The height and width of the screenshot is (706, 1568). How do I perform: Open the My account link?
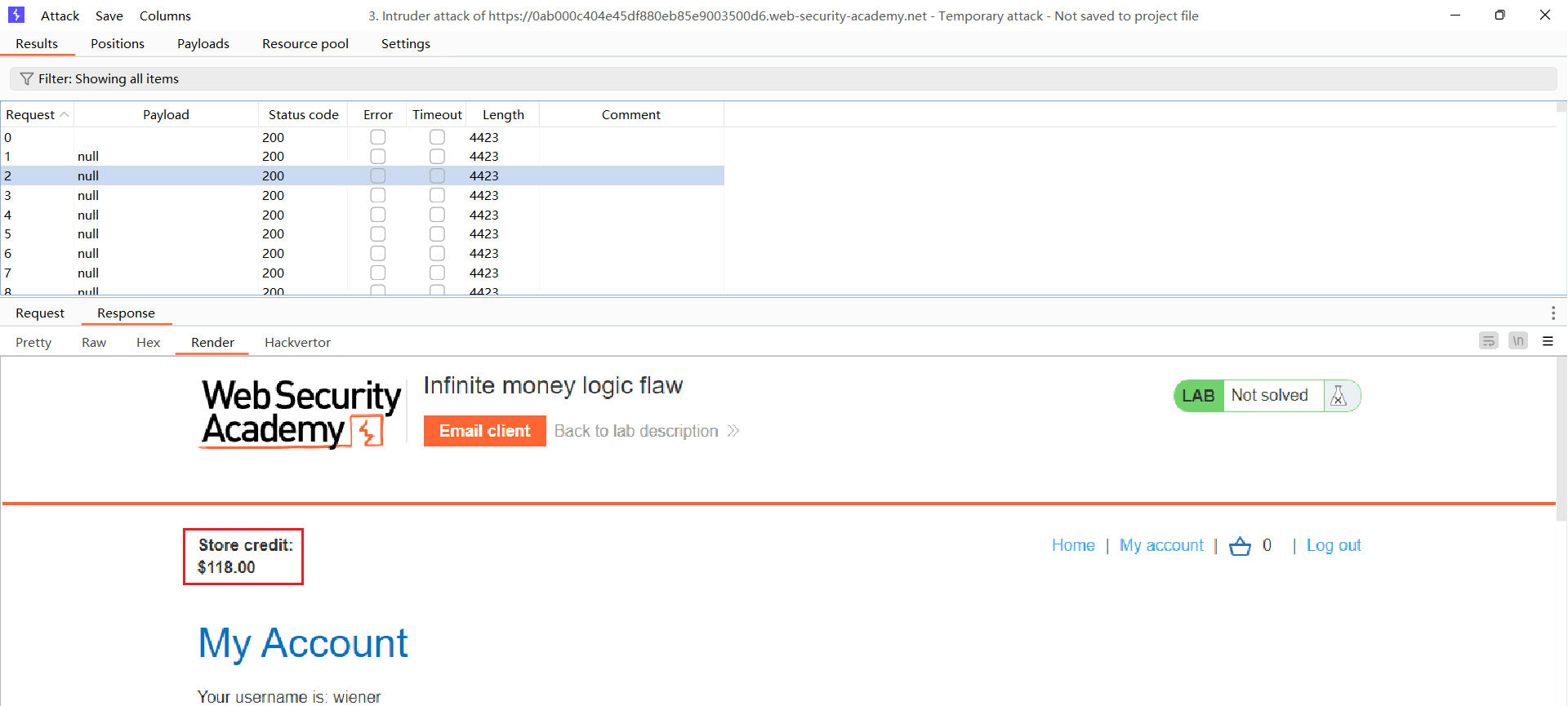1161,545
